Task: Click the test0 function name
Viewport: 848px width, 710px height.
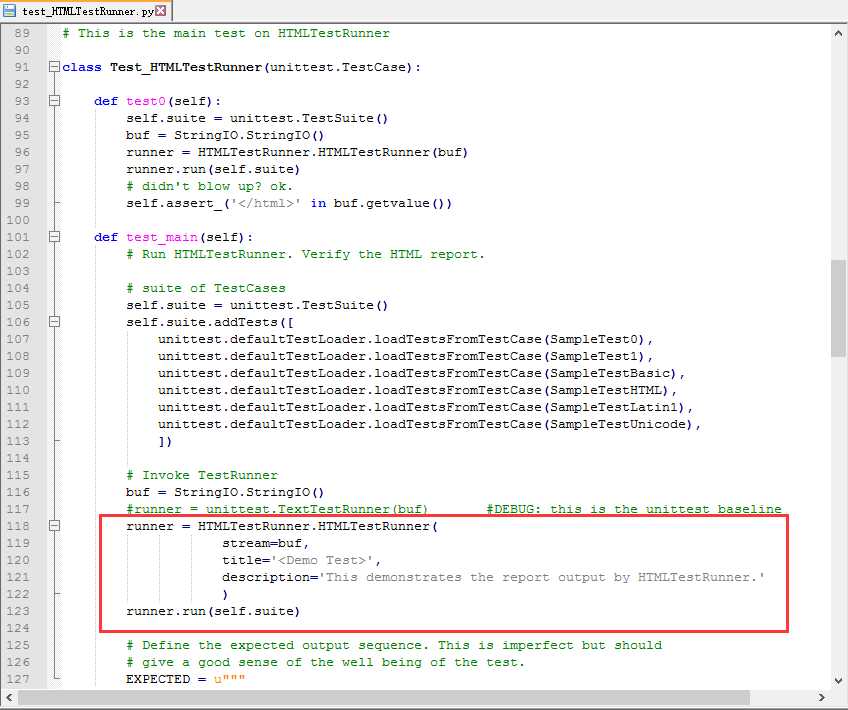Action: [146, 101]
